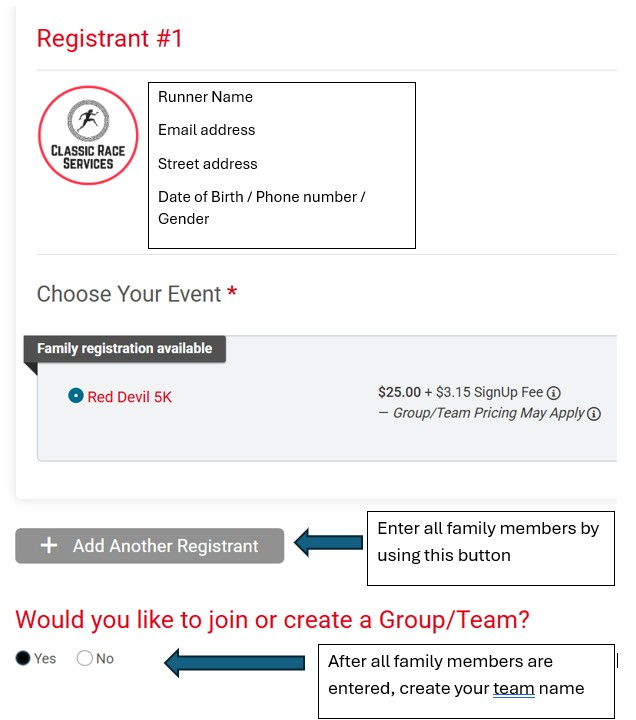Click the Email address line
The width and height of the screenshot is (636, 720).
click(206, 130)
